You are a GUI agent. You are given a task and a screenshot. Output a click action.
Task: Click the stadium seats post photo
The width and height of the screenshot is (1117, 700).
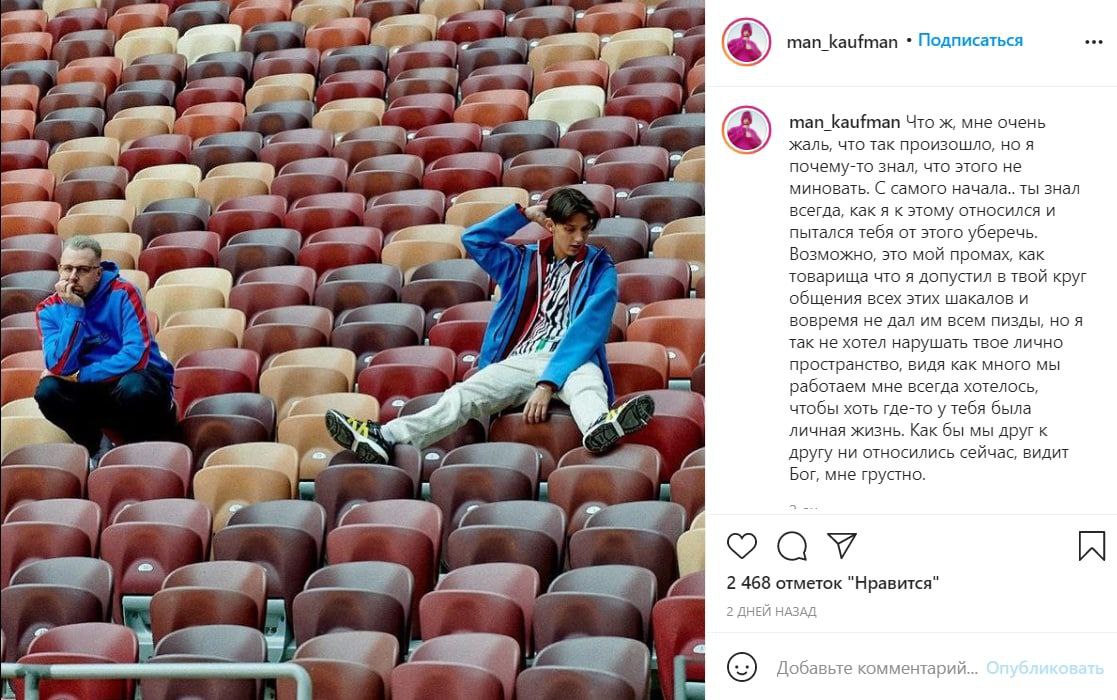click(x=353, y=350)
